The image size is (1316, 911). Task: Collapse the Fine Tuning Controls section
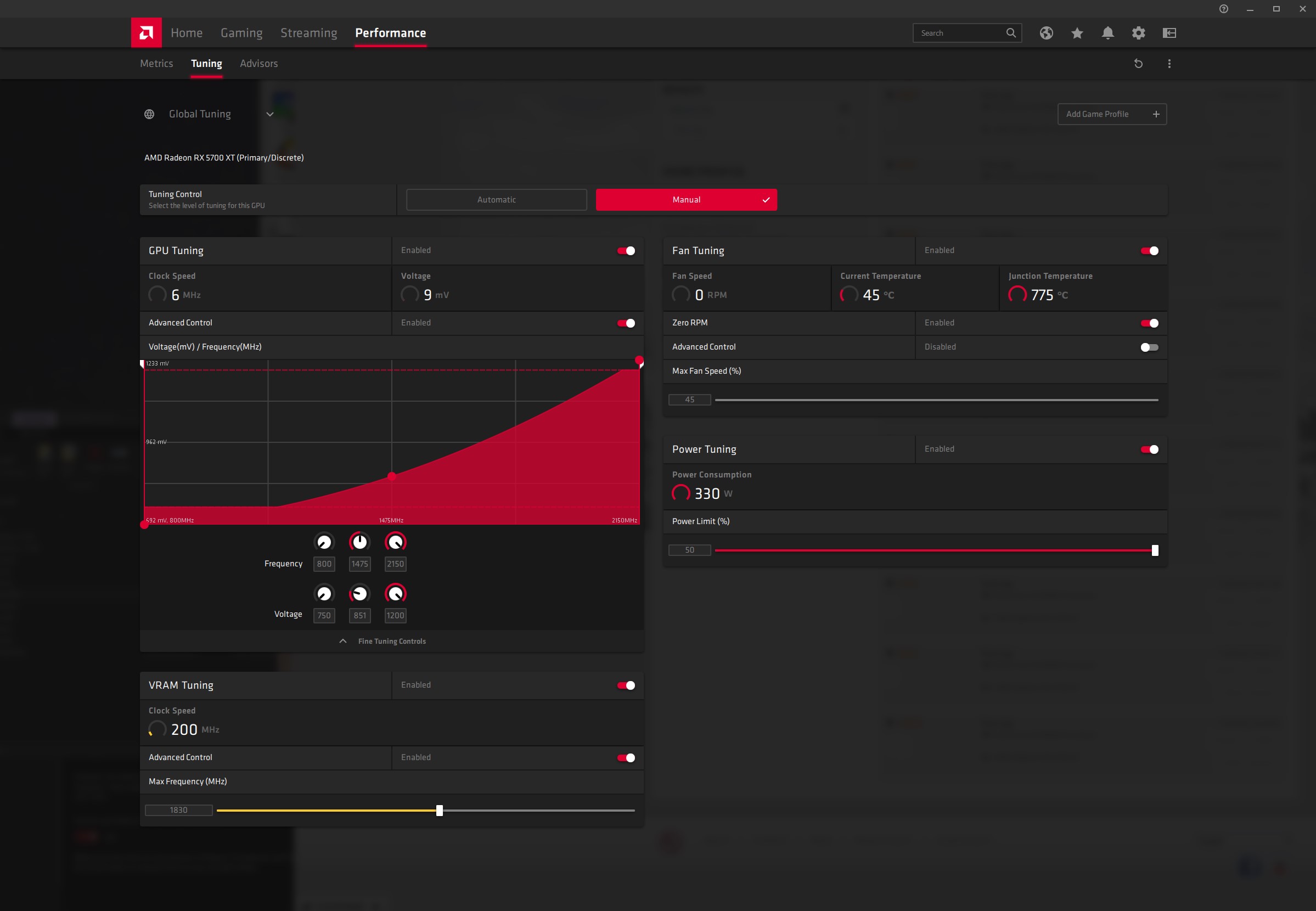pyautogui.click(x=391, y=641)
